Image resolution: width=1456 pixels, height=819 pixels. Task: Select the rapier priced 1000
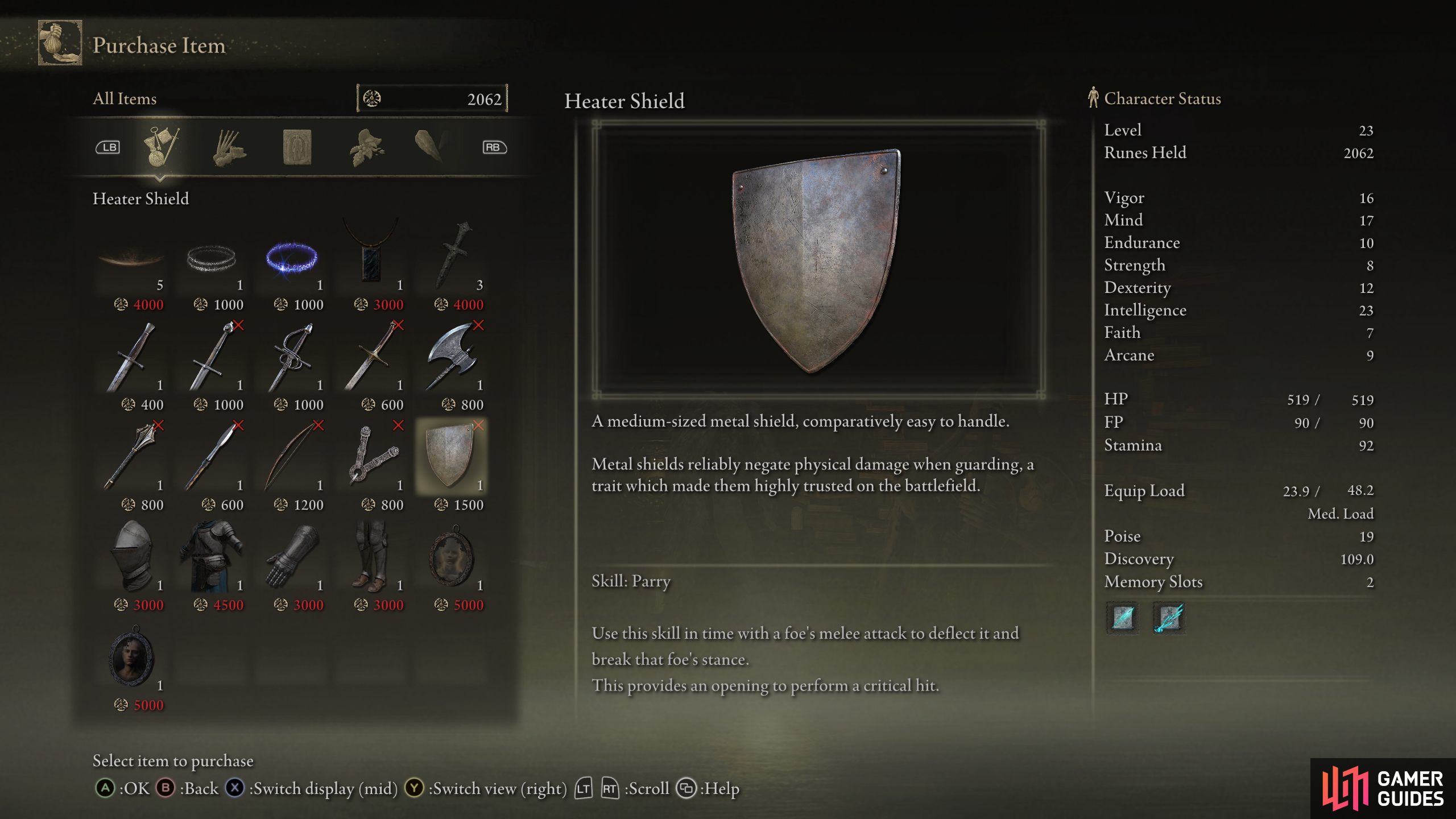292,357
